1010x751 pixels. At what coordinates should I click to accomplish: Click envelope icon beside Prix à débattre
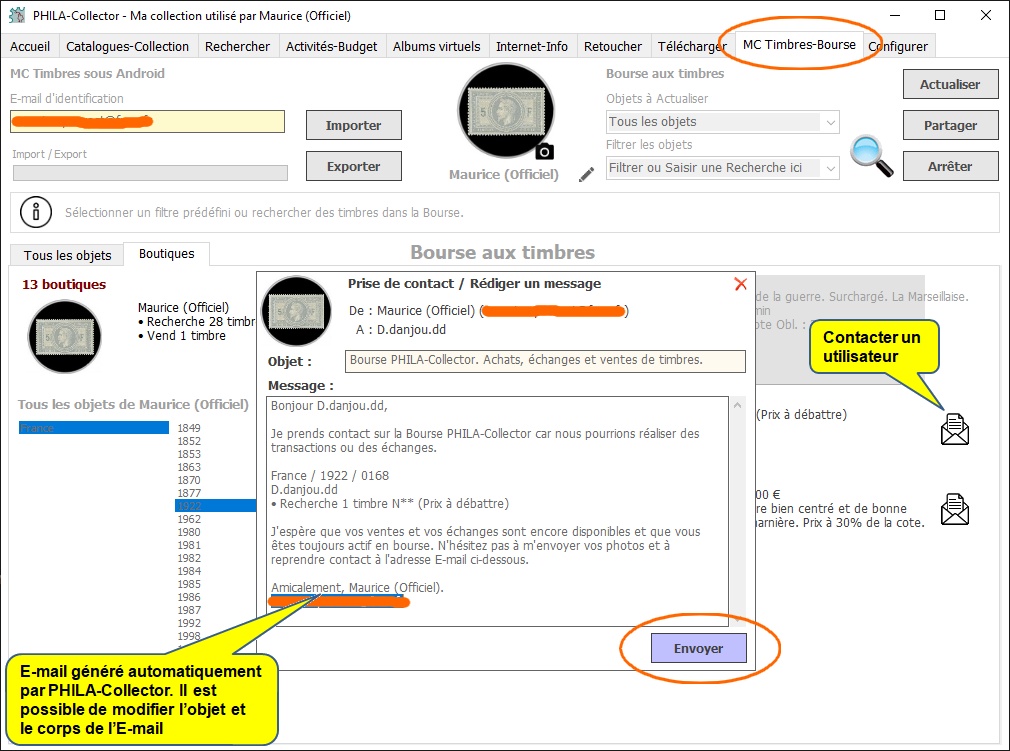tap(955, 429)
